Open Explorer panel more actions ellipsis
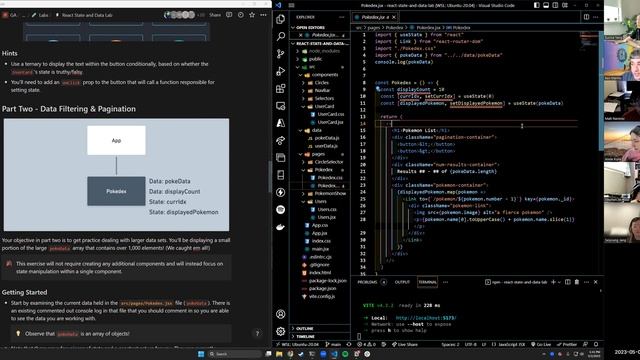The width and height of the screenshot is (640, 360). point(342,17)
